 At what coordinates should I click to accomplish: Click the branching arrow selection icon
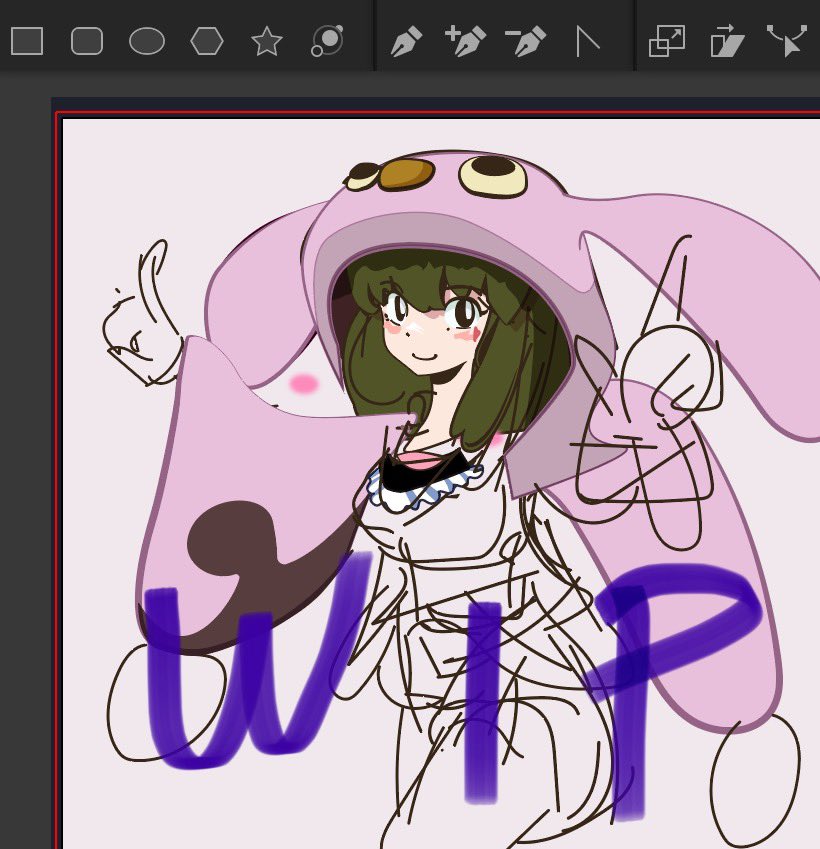[x=787, y=40]
